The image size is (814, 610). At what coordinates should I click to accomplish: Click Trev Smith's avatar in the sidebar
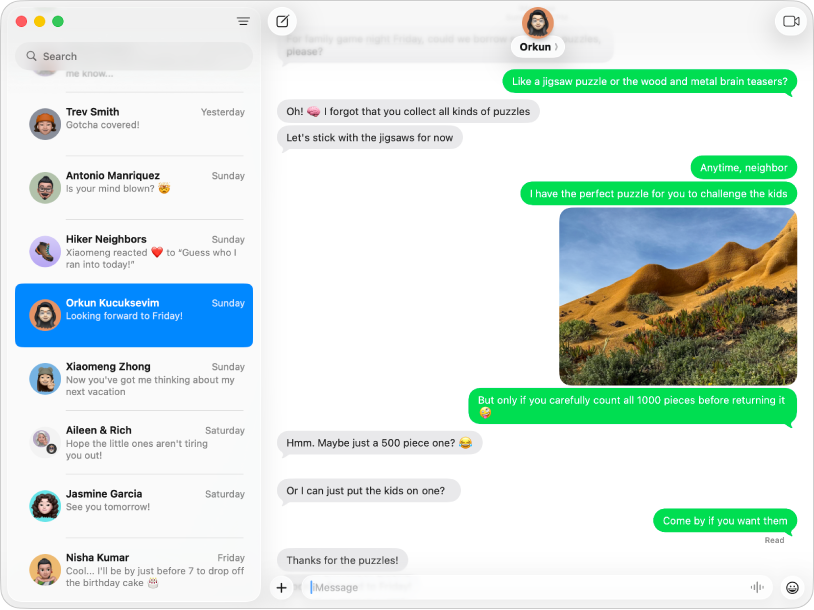tap(44, 124)
